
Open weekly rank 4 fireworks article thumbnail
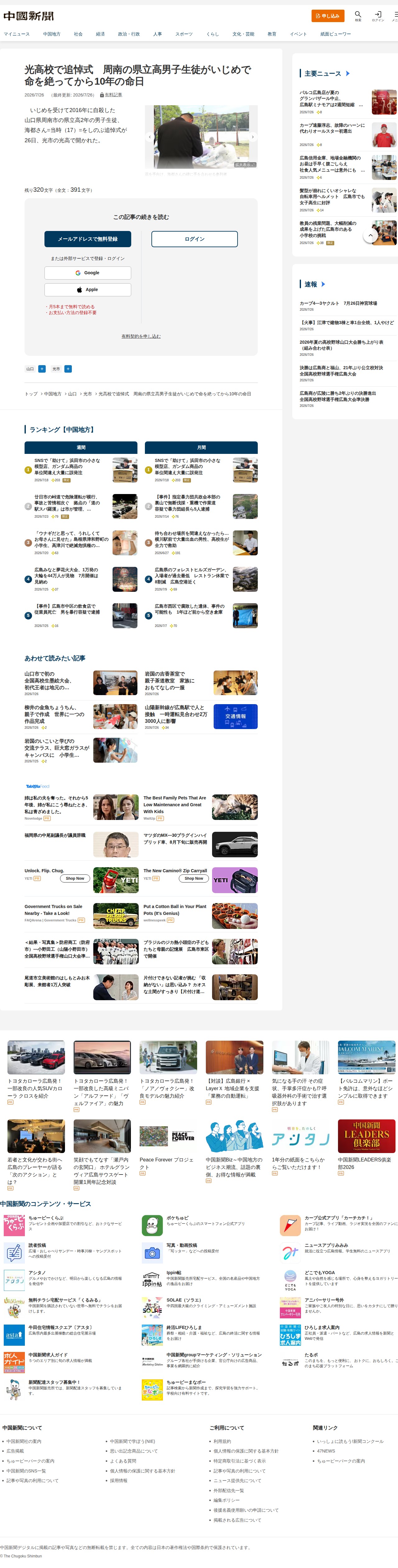coord(125,580)
